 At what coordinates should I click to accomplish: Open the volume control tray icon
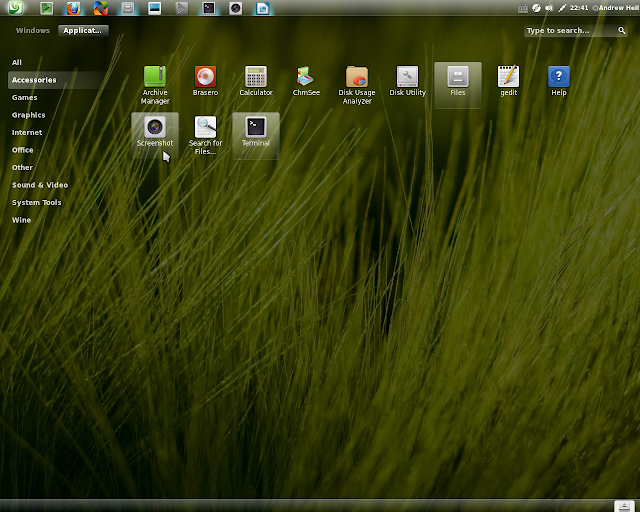pos(549,8)
